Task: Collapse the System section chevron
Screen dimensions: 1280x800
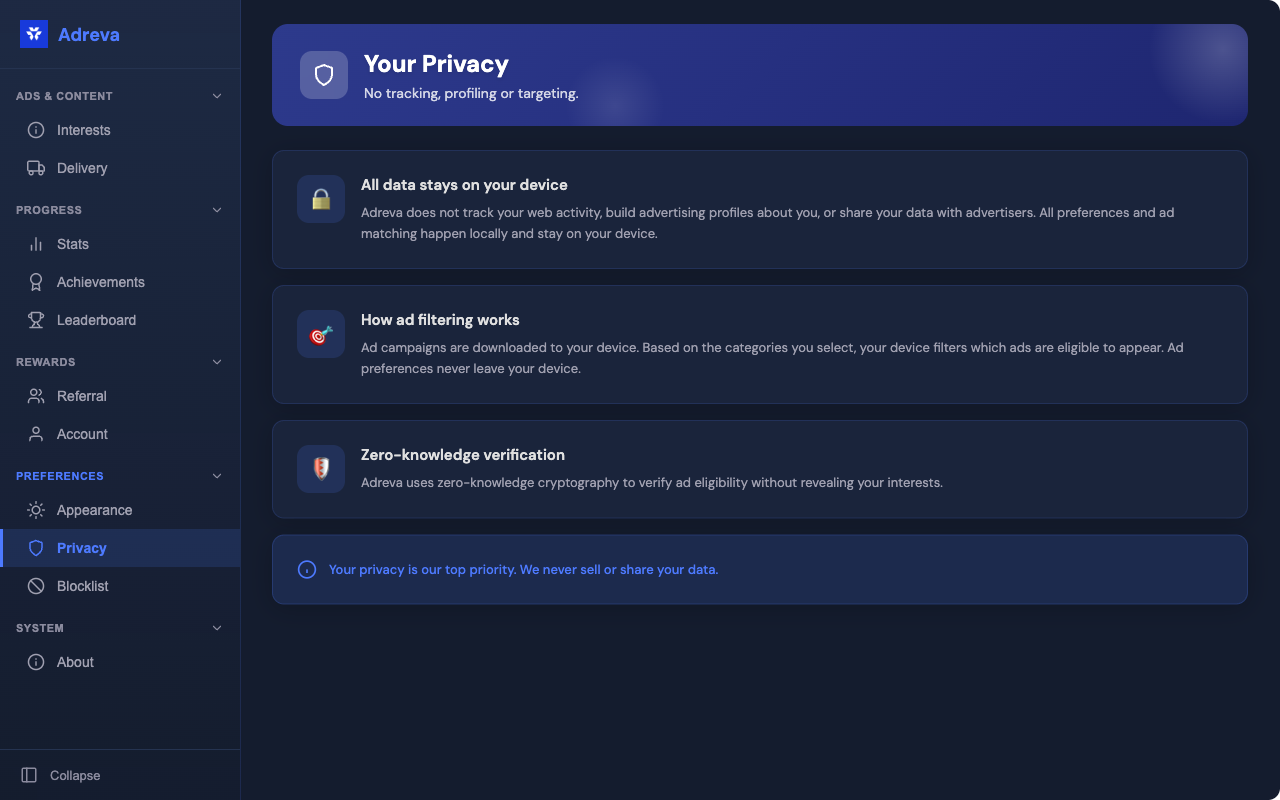Action: tap(217, 628)
